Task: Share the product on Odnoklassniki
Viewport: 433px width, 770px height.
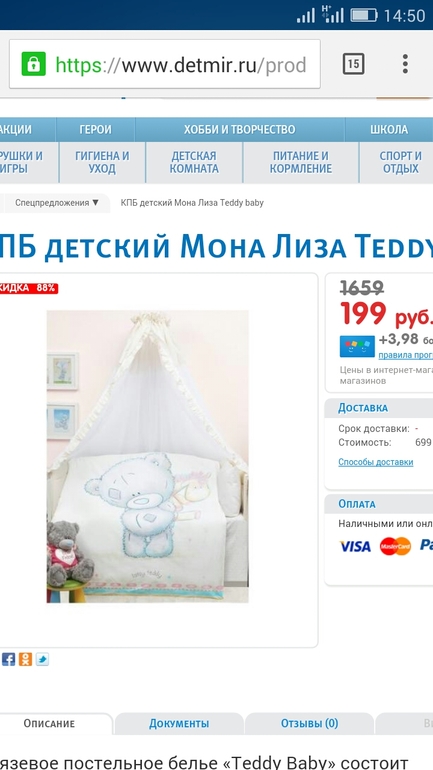Action: tap(26, 659)
